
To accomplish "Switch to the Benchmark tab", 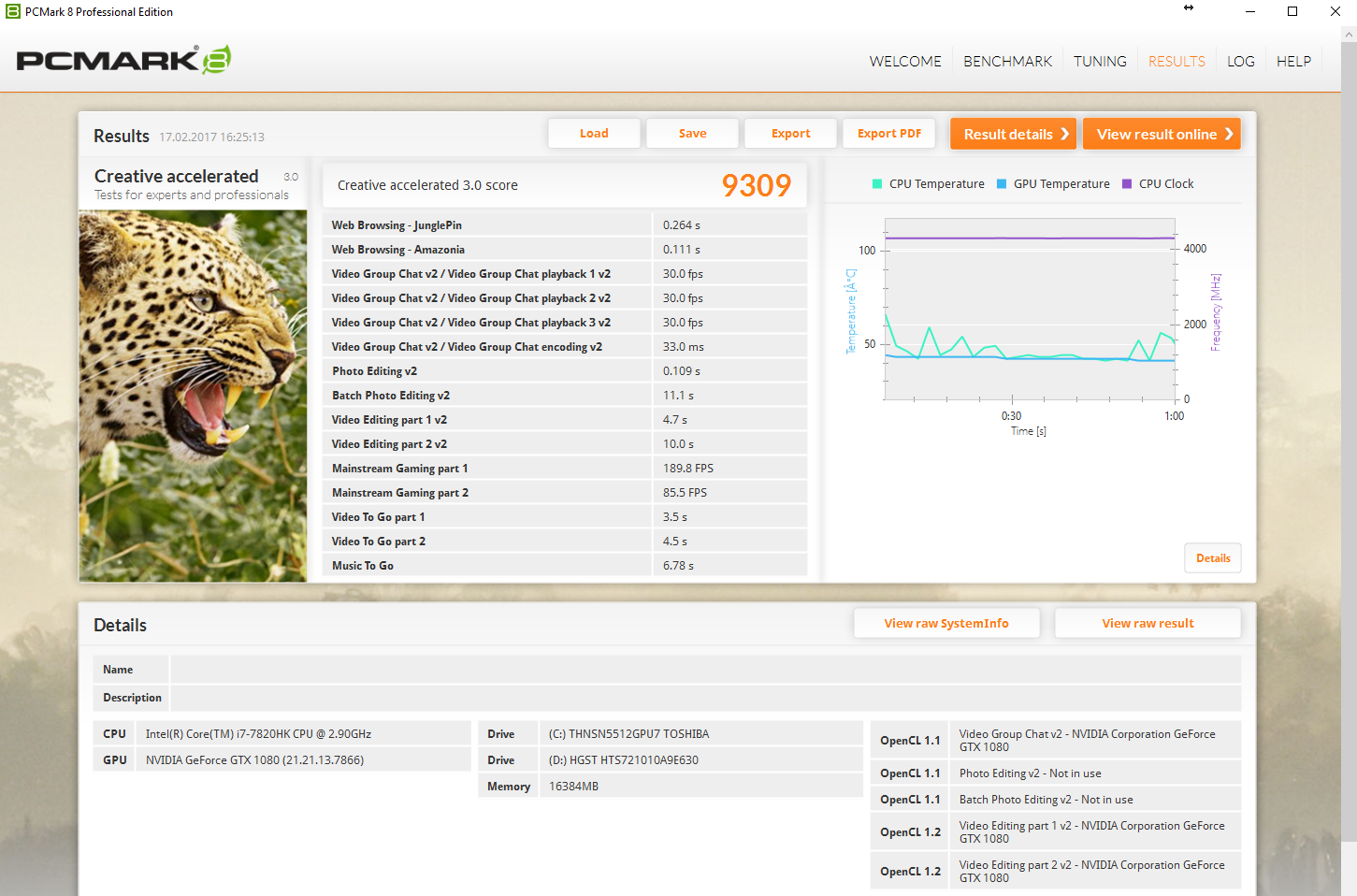I will coord(1007,62).
